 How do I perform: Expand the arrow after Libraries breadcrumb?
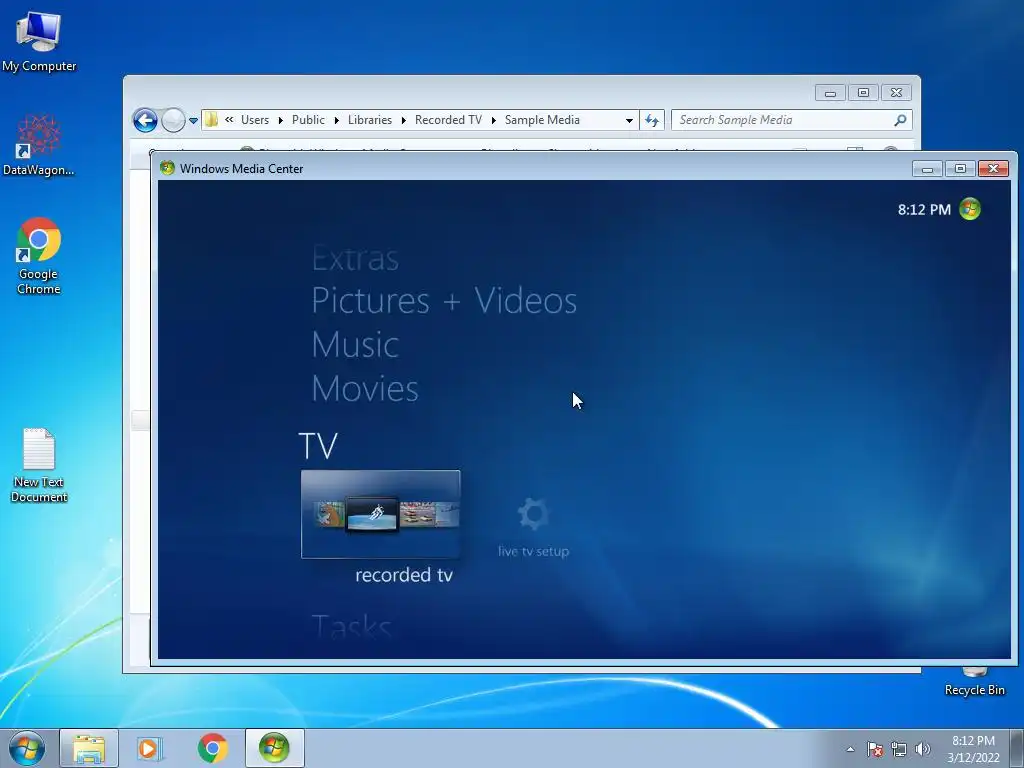click(404, 120)
